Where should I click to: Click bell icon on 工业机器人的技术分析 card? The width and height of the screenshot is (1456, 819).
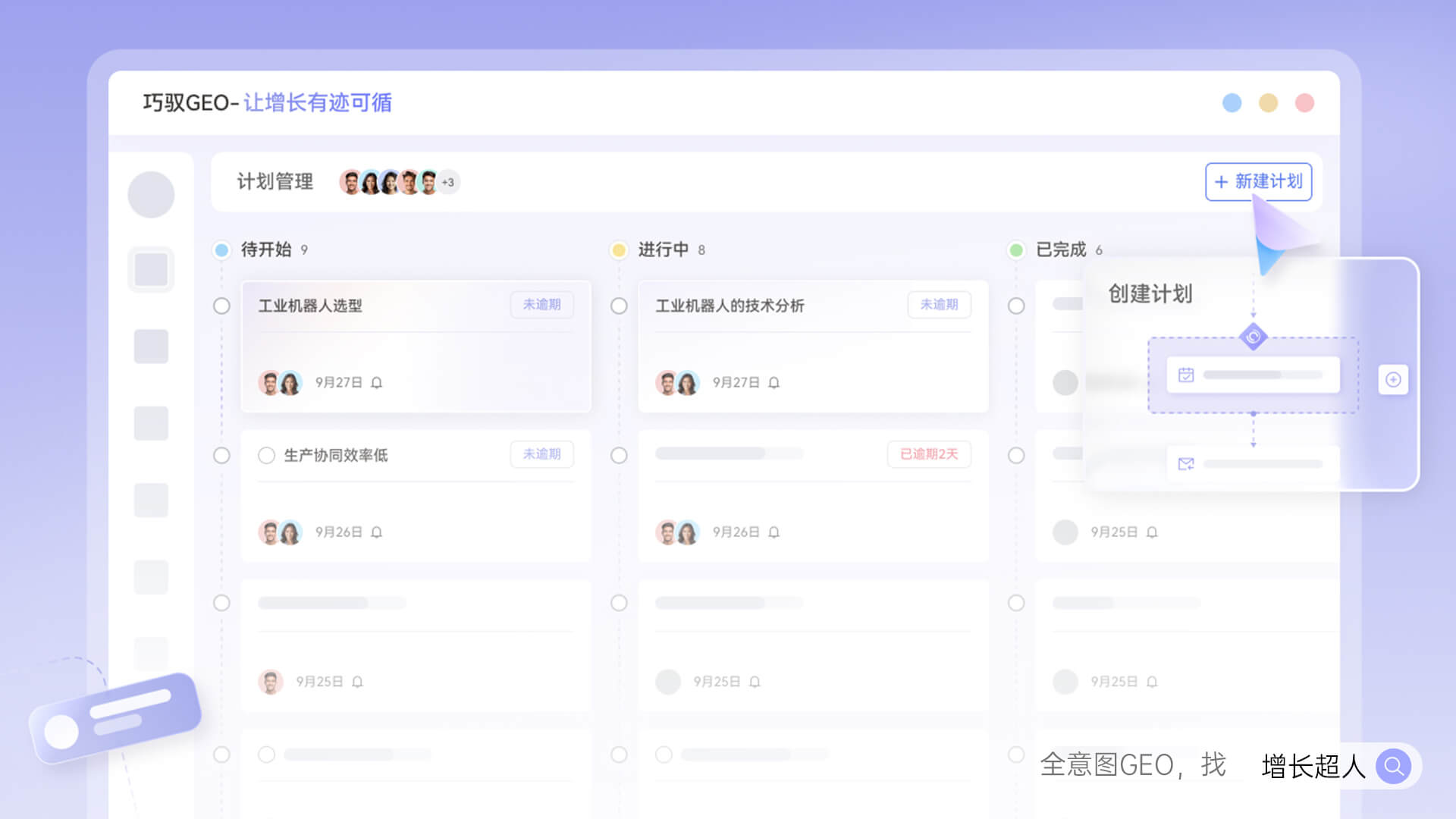[x=773, y=383]
